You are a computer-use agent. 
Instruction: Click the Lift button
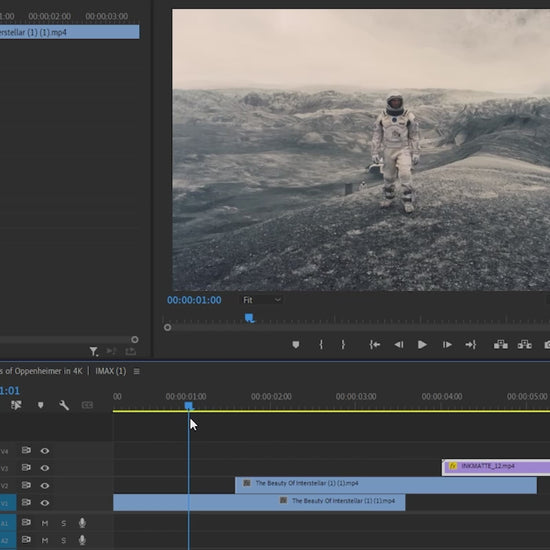tap(501, 345)
